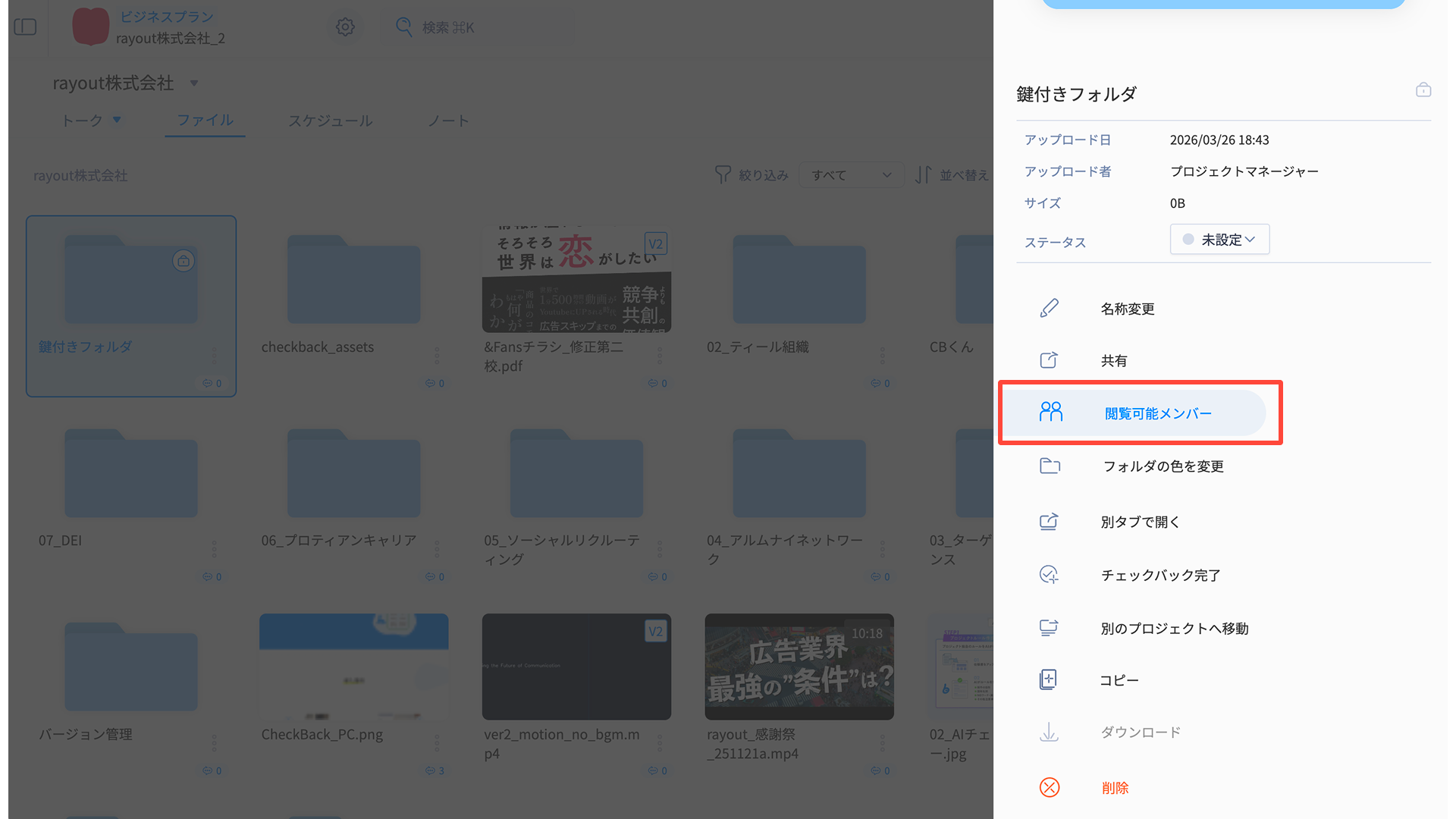Click the ダウンロード menu entry

[1141, 732]
